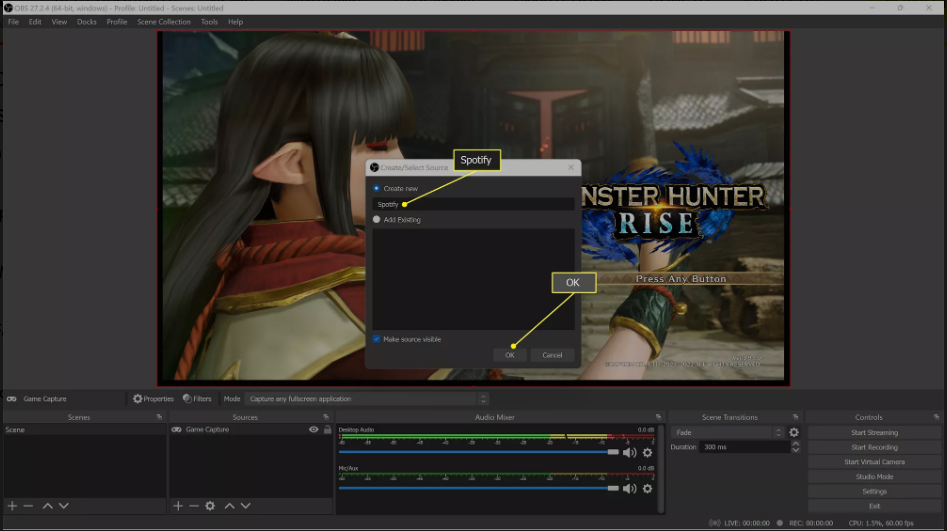This screenshot has width=947, height=531.
Task: Open the Fade transition dropdown
Action: 727,433
